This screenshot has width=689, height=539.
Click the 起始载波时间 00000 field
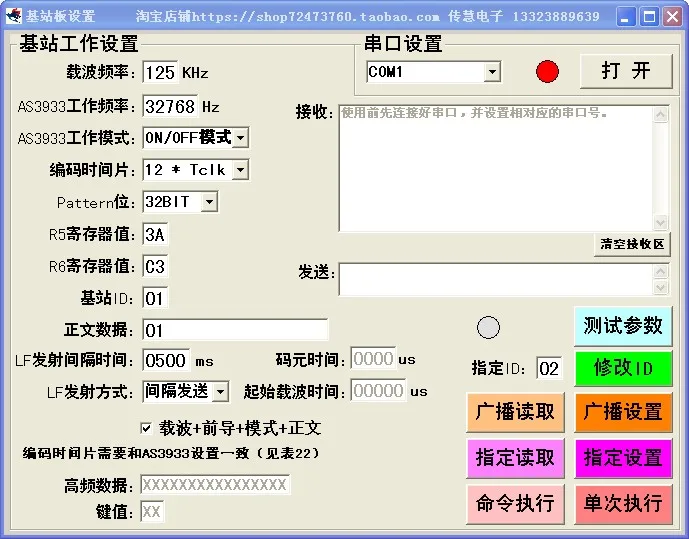coord(378,391)
